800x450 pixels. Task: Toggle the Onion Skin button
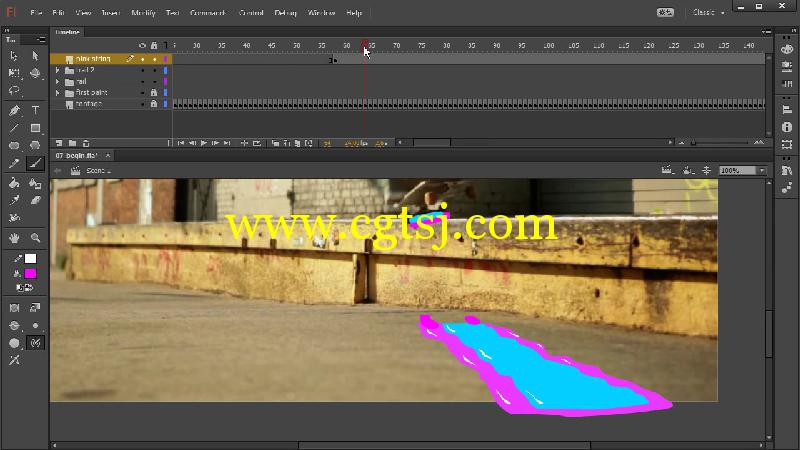pos(275,143)
